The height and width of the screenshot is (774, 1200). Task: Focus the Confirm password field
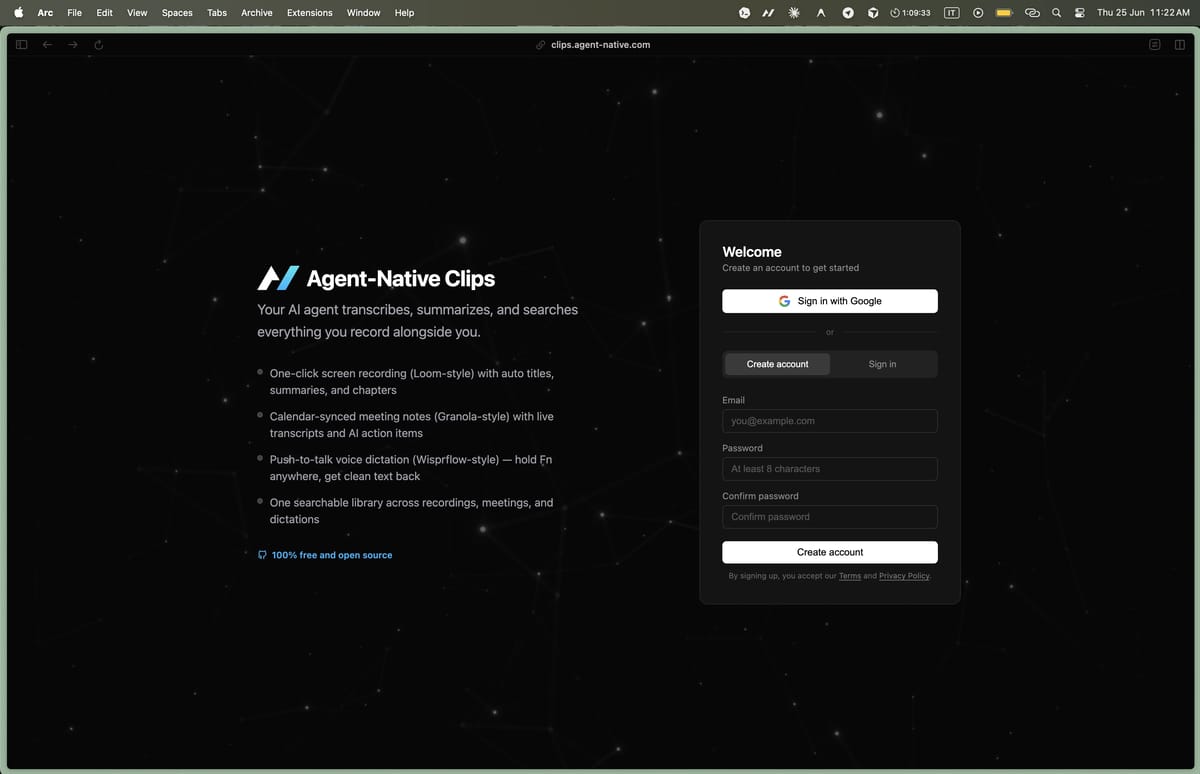click(x=830, y=517)
